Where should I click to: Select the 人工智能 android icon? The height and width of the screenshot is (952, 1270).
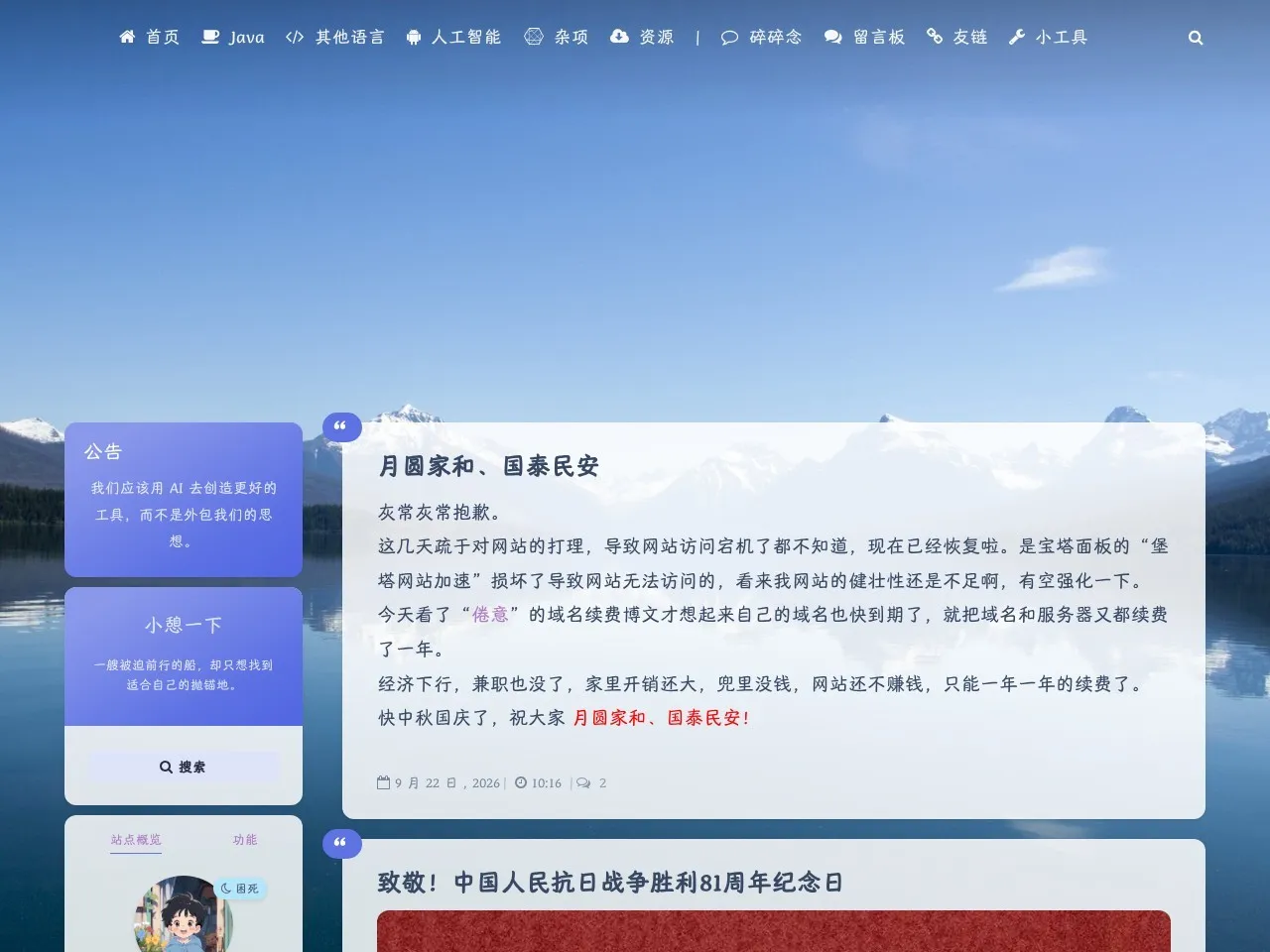coord(414,38)
